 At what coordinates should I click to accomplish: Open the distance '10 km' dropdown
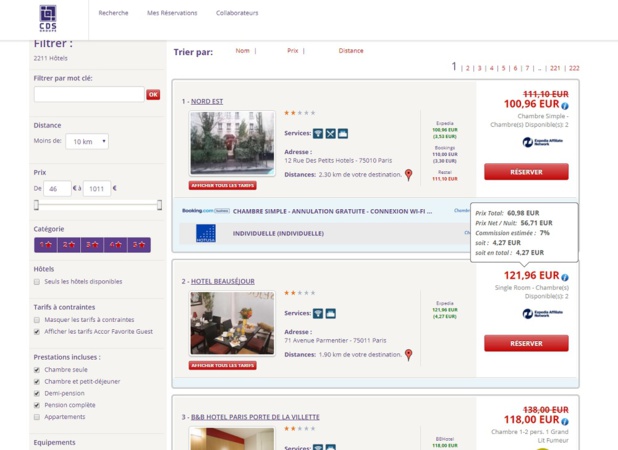tap(87, 142)
